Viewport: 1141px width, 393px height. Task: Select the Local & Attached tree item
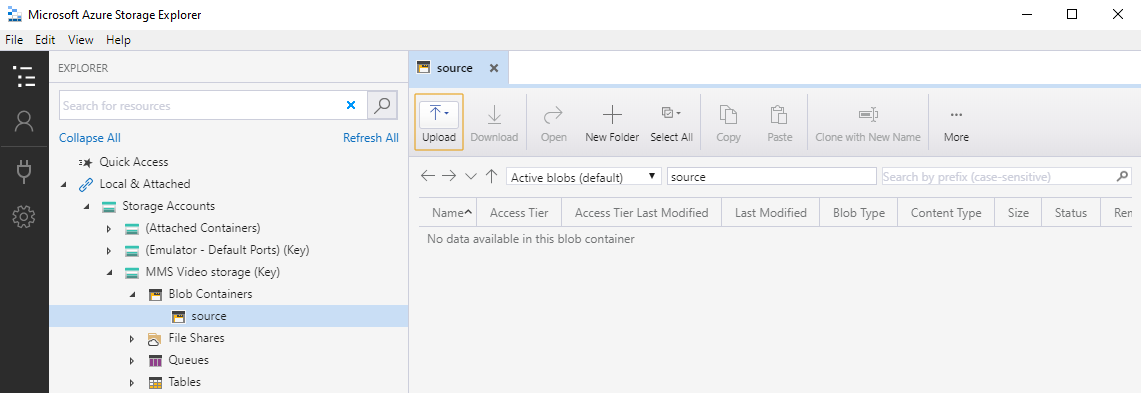[145, 184]
